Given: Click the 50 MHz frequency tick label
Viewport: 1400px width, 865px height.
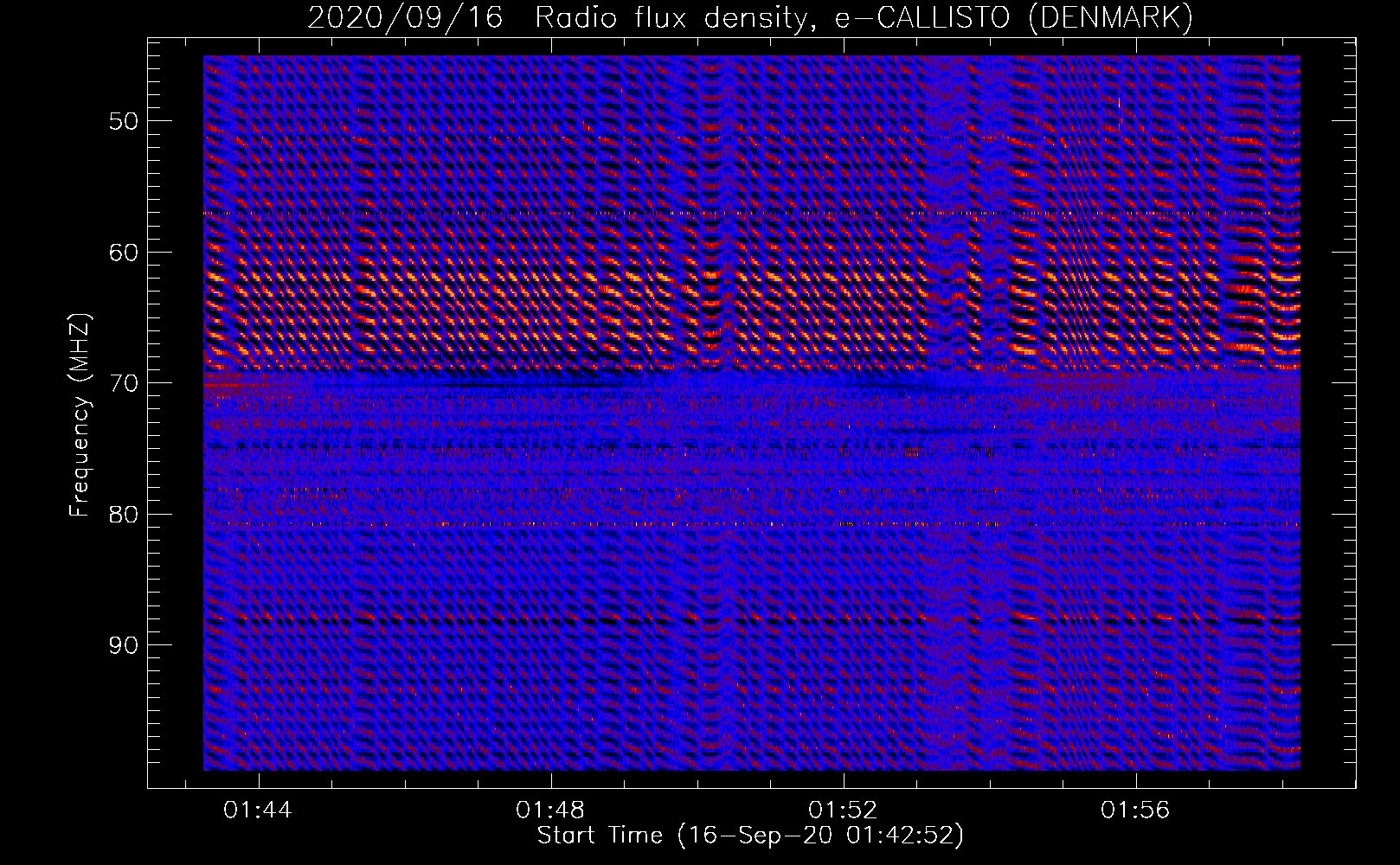Looking at the screenshot, I should tap(124, 121).
